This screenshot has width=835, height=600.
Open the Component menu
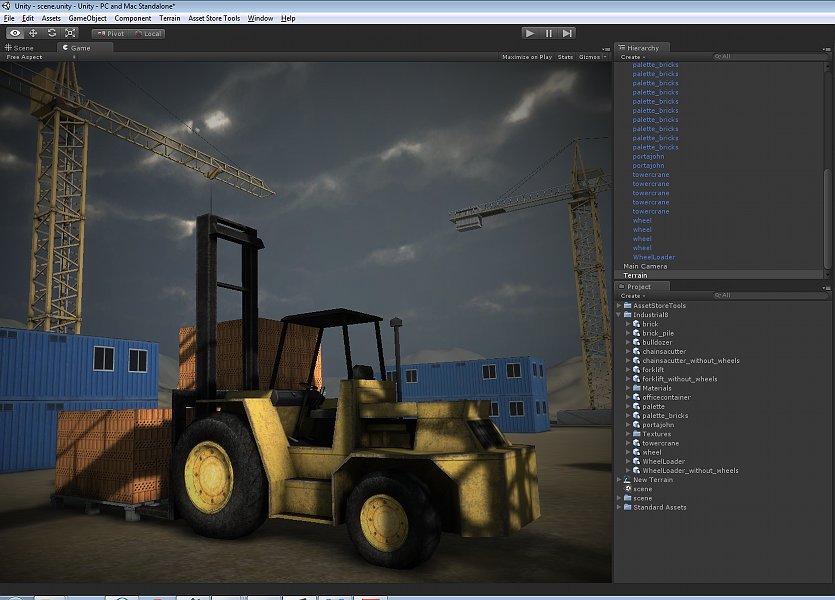[x=133, y=18]
